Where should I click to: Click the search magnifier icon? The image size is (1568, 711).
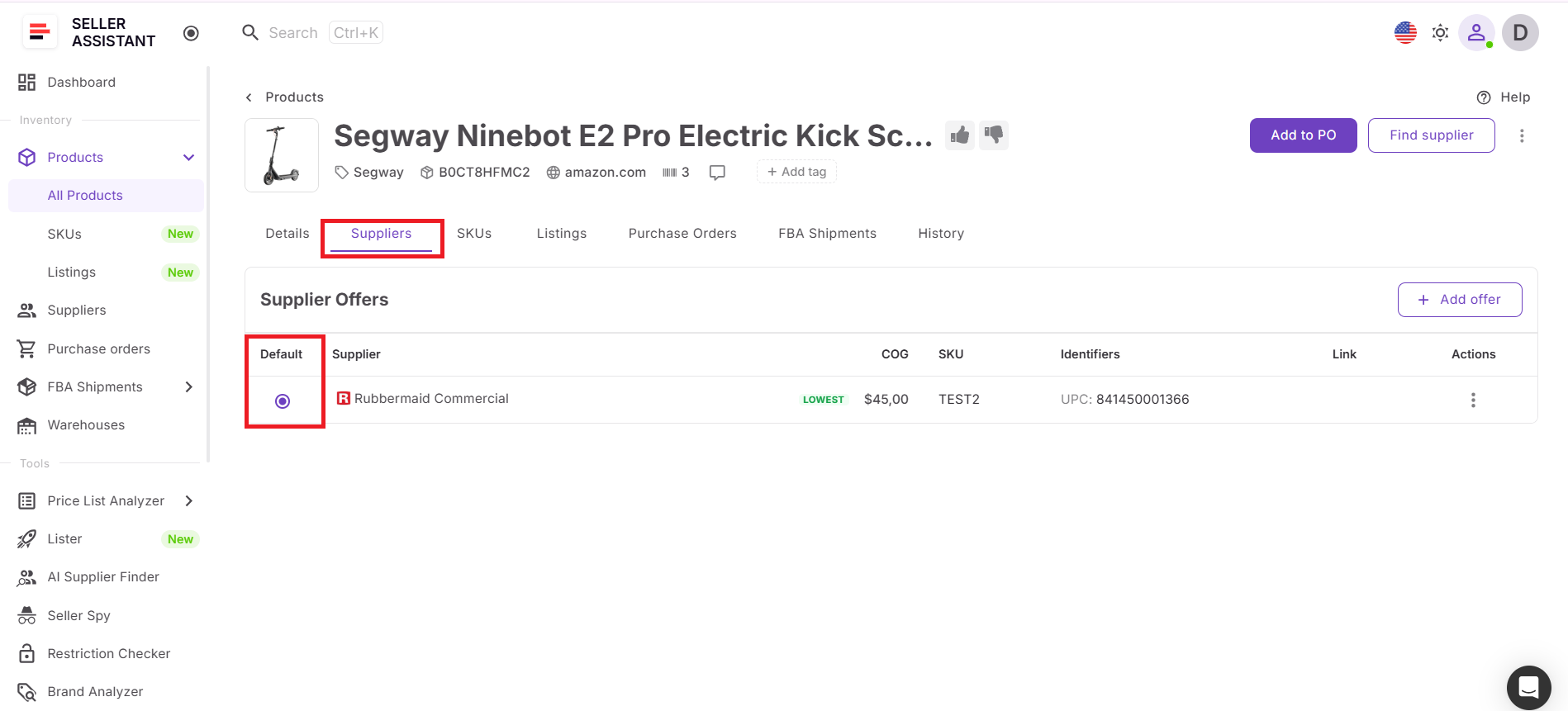(x=250, y=33)
